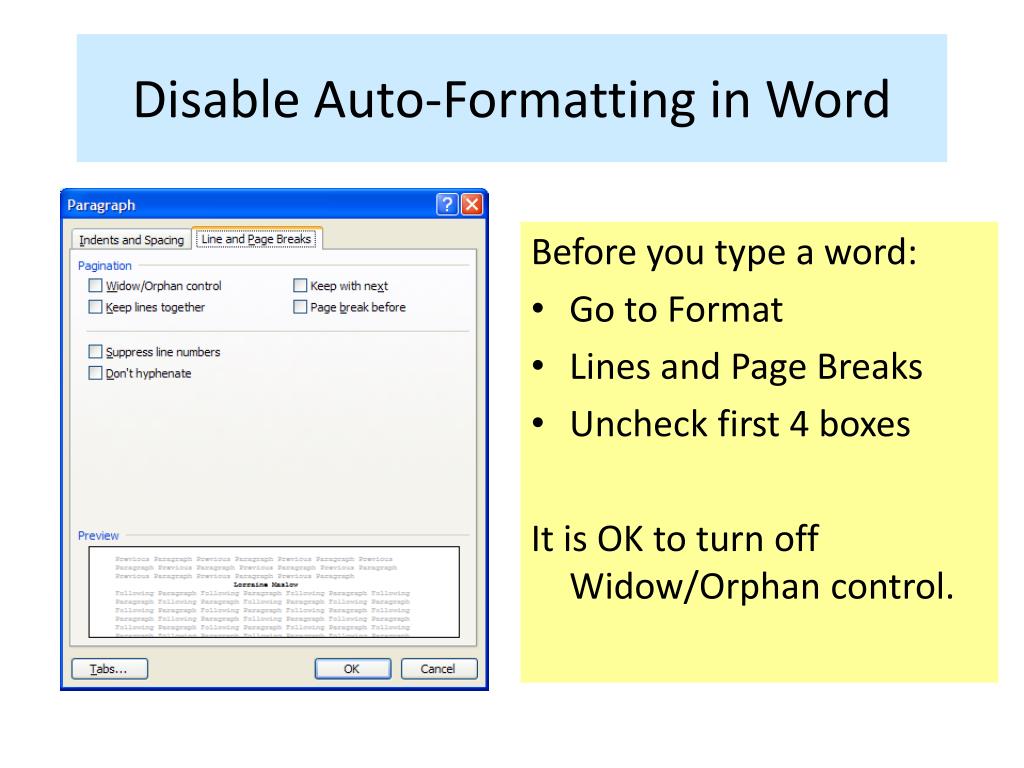The image size is (1024, 768).
Task: Click slide title Disable Auto-Formatting in Word
Action: [x=511, y=99]
